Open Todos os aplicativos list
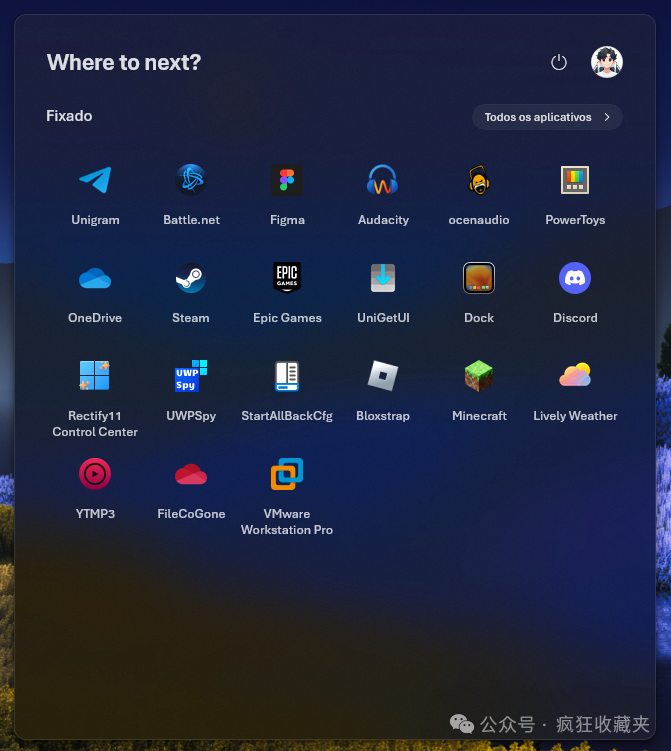The width and height of the screenshot is (671, 751). 547,117
